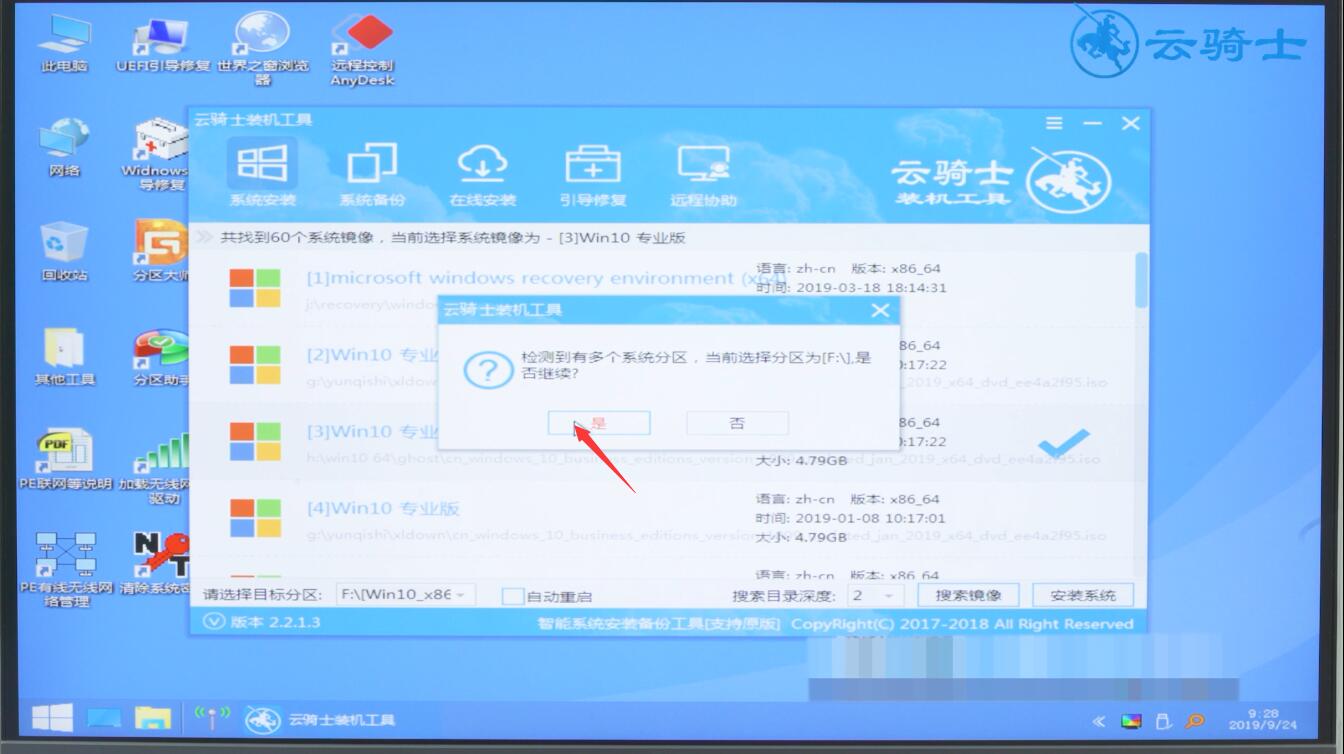Open the PE有线无线网络管理 desktop shortcut
Viewport: 1344px width, 754px height.
coord(64,570)
